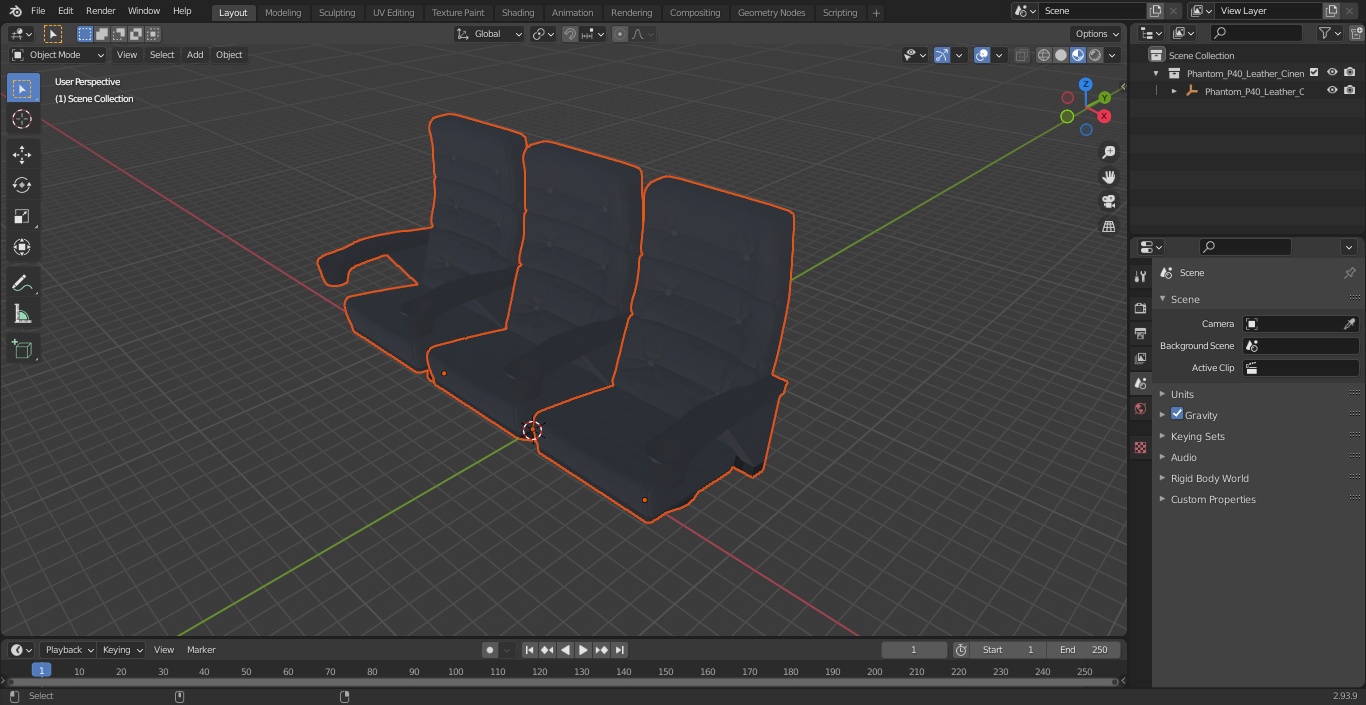Open the Output properties tab
The image size is (1366, 705).
[x=1140, y=333]
